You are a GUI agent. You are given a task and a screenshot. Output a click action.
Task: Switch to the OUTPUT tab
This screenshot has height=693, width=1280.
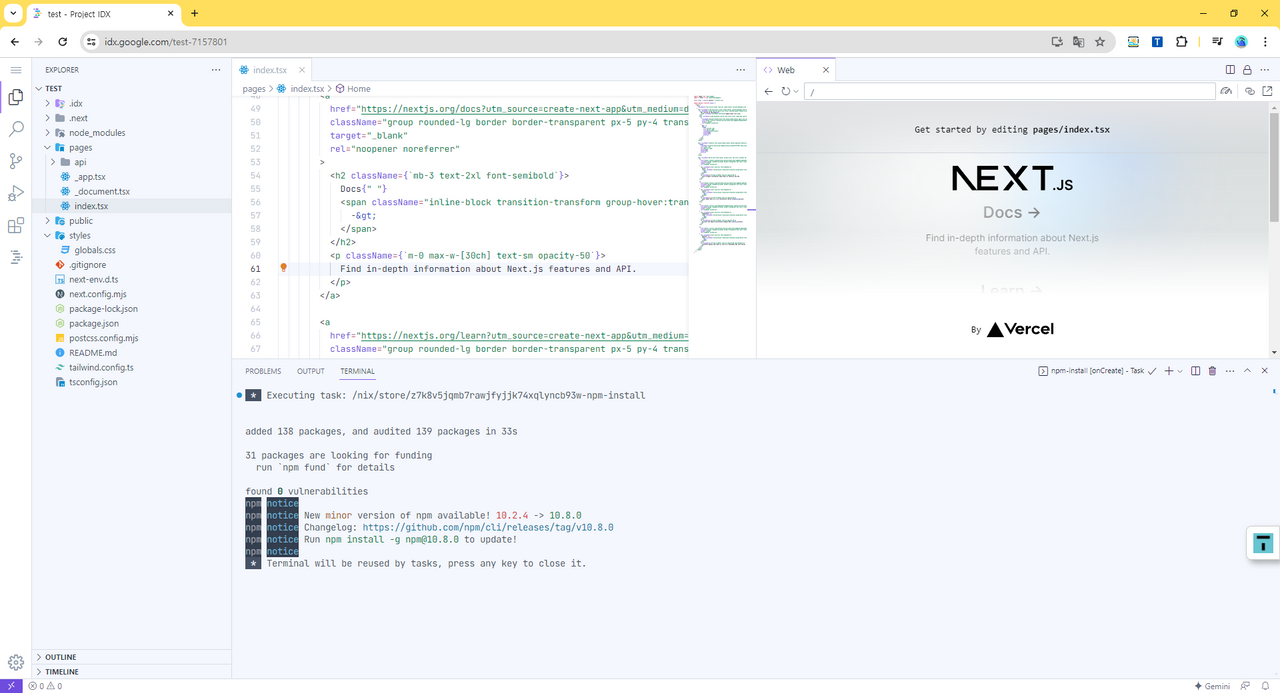coord(310,371)
